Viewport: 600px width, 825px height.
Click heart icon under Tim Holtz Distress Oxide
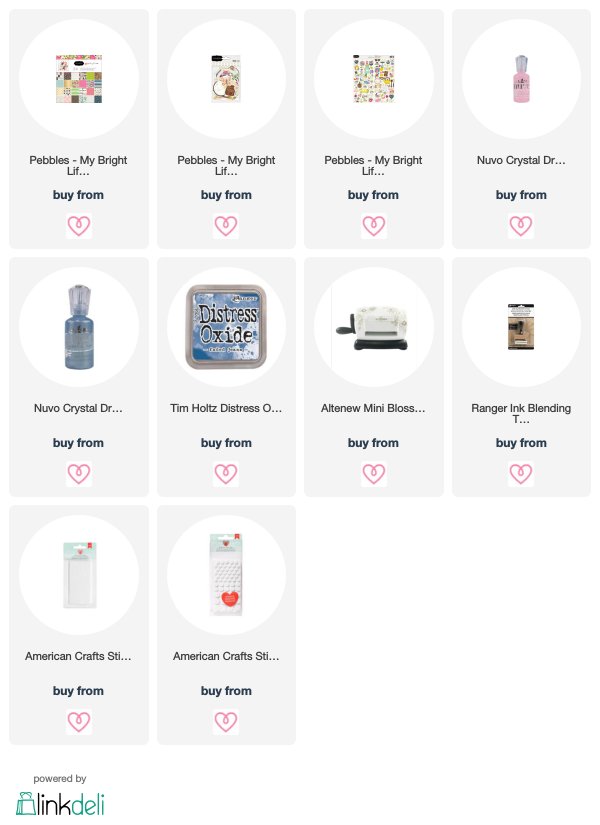[226, 474]
